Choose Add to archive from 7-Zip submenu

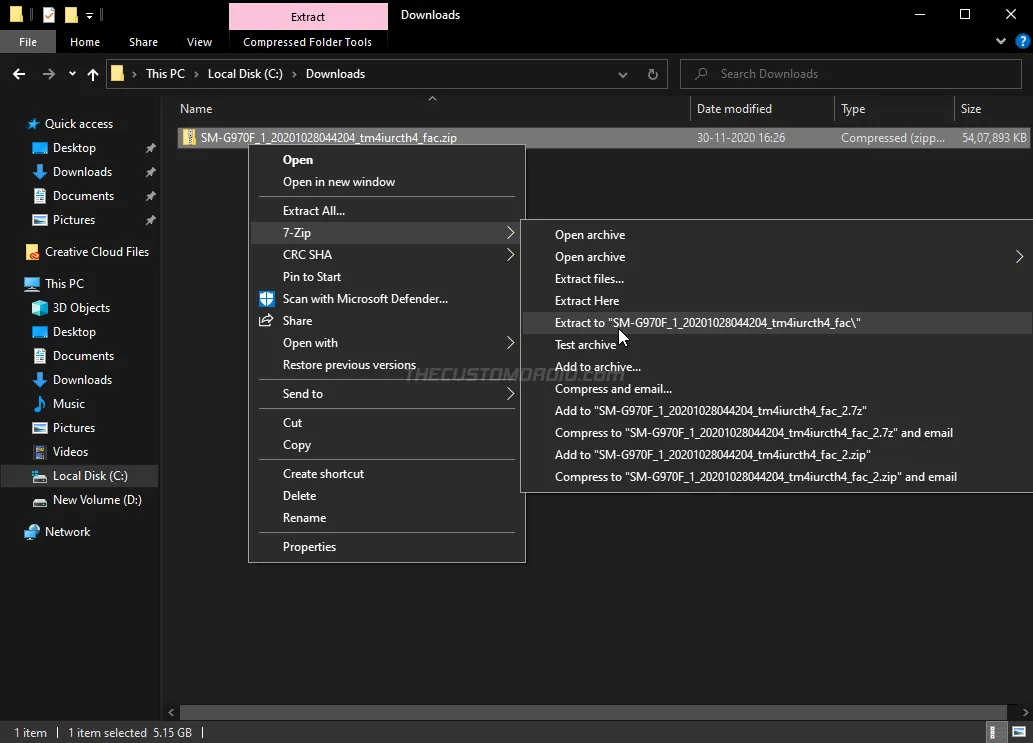tap(597, 366)
